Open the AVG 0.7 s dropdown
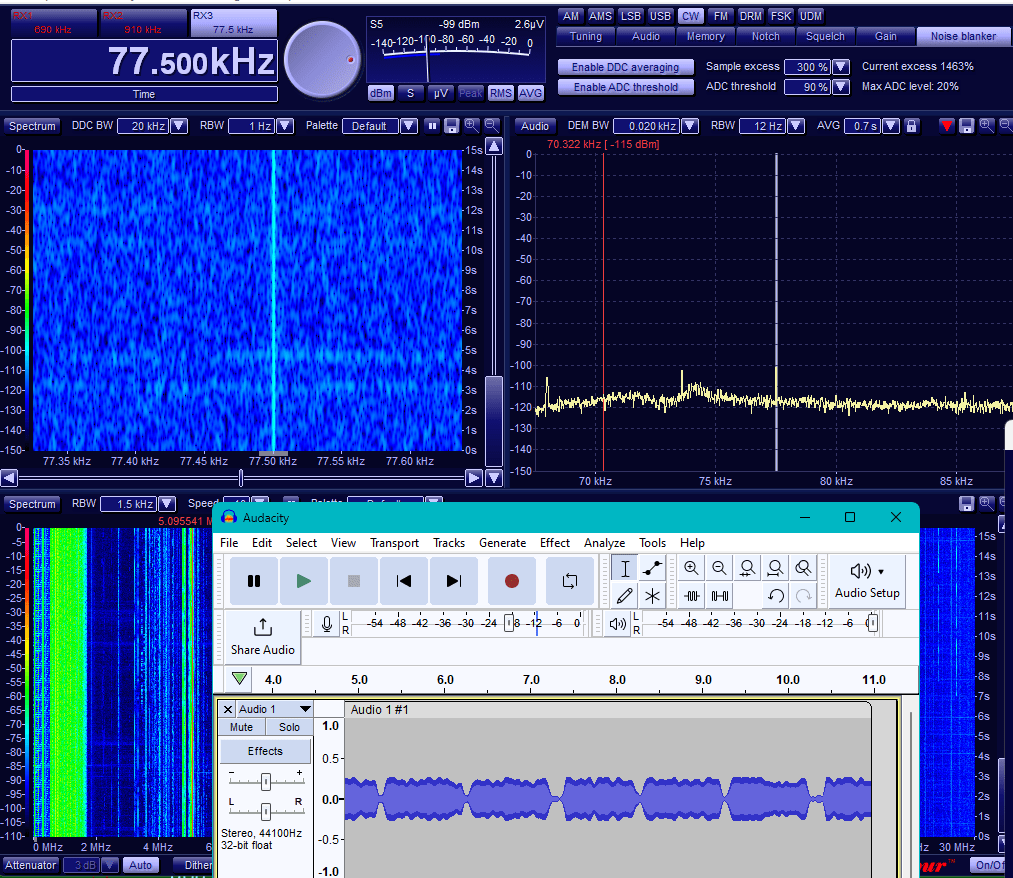The height and width of the screenshot is (878, 1013). (891, 126)
